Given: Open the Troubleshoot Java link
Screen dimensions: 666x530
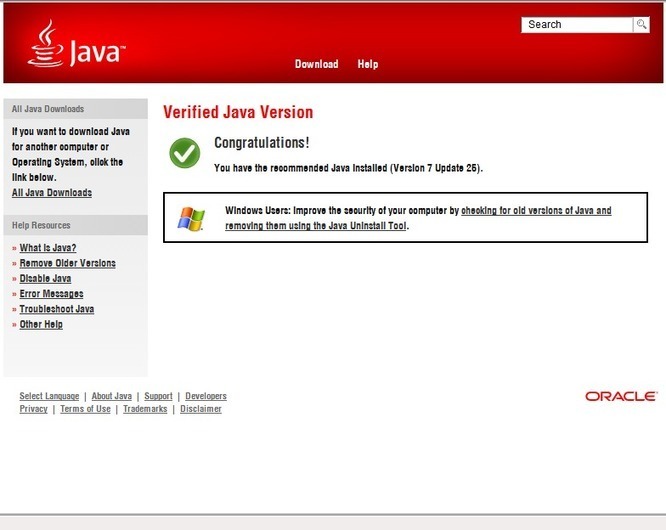Looking at the screenshot, I should tap(57, 309).
